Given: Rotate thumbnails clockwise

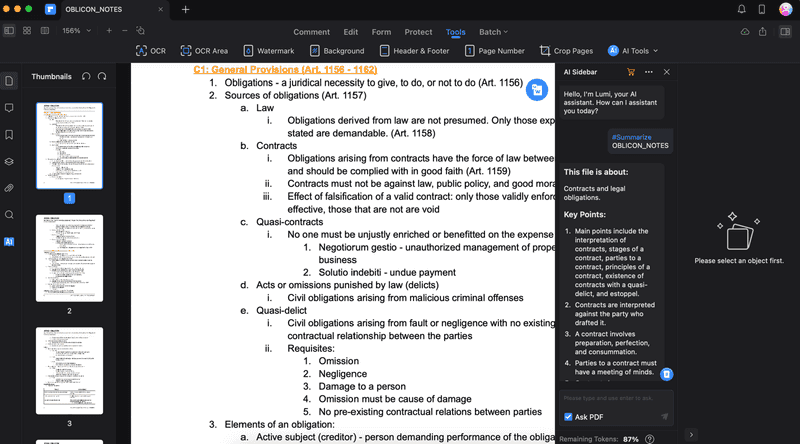Looking at the screenshot, I should [x=102, y=76].
